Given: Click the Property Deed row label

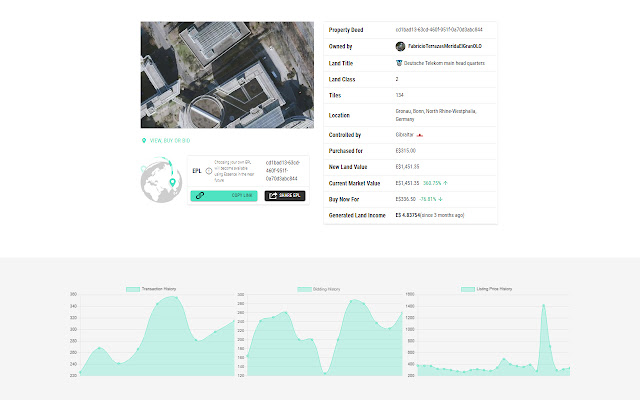Looking at the screenshot, I should (x=346, y=30).
